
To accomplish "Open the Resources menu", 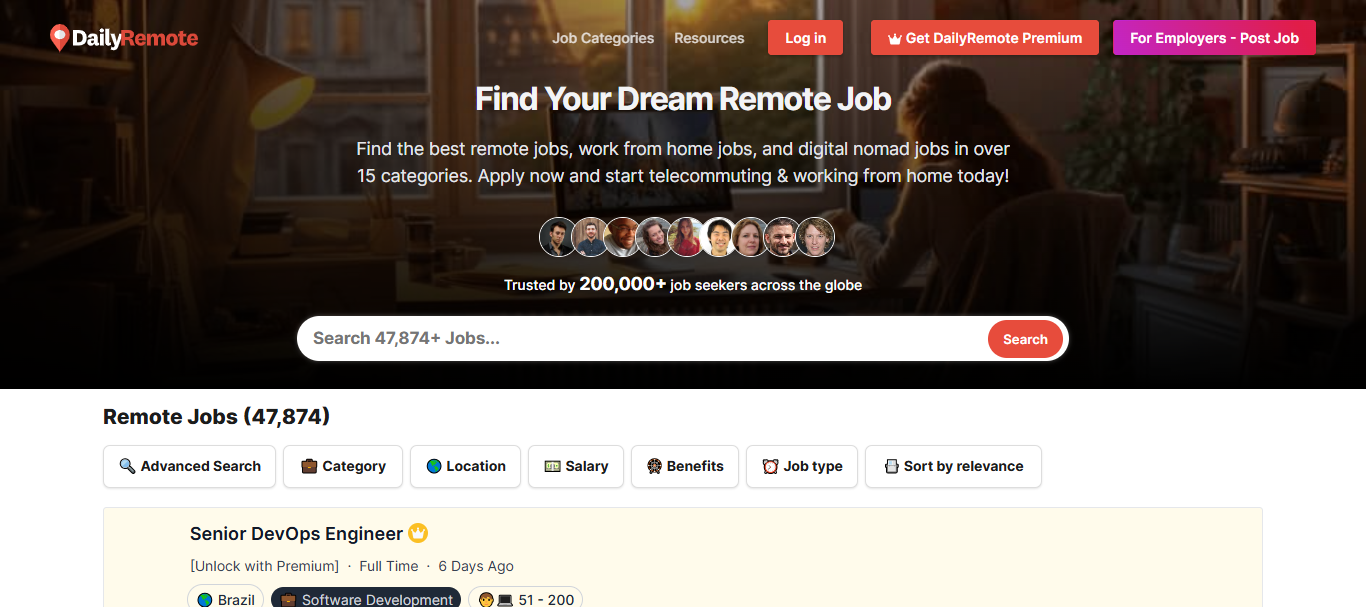I will (x=709, y=38).
